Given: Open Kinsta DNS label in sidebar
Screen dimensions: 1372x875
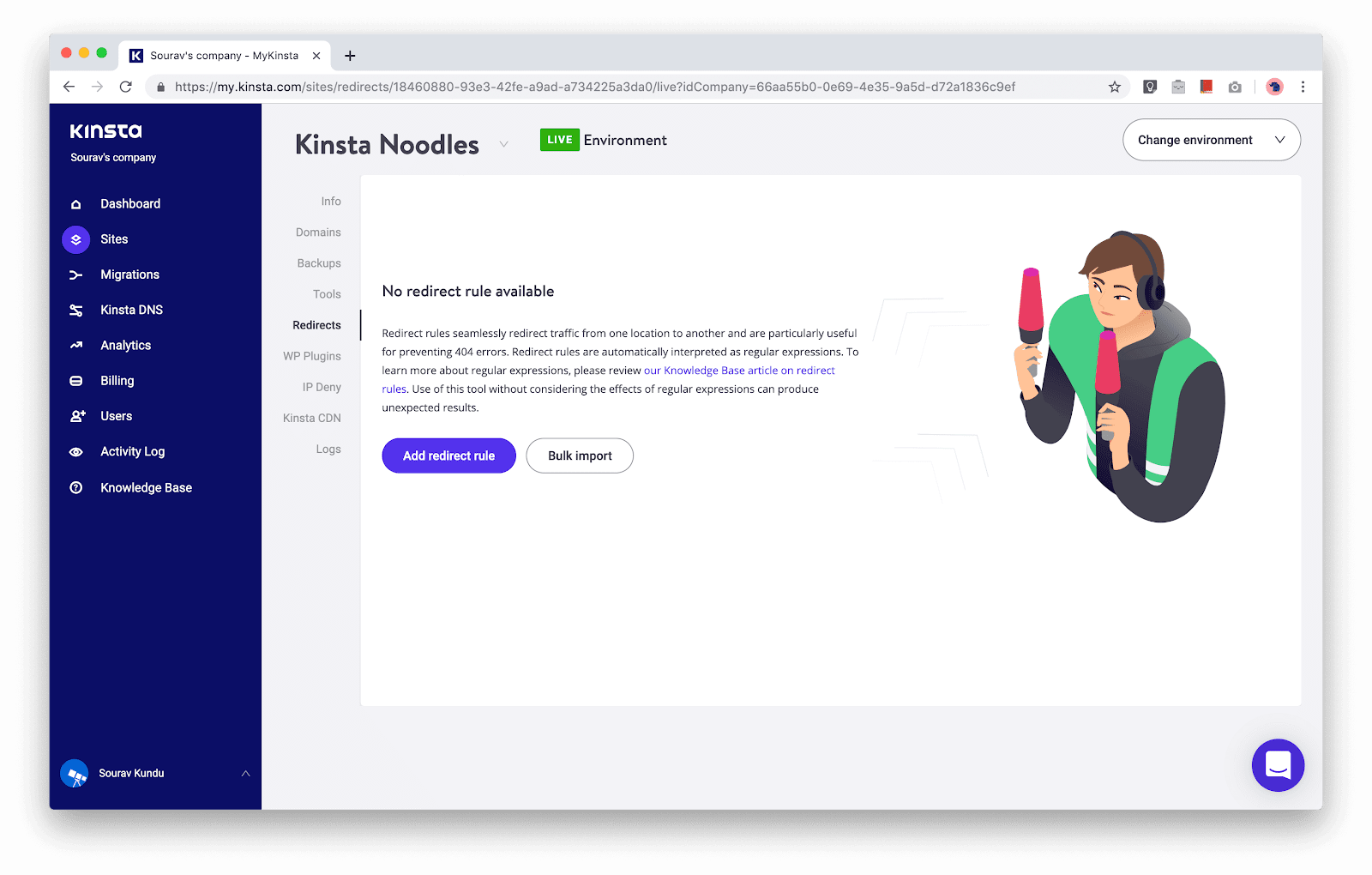Looking at the screenshot, I should tap(131, 311).
